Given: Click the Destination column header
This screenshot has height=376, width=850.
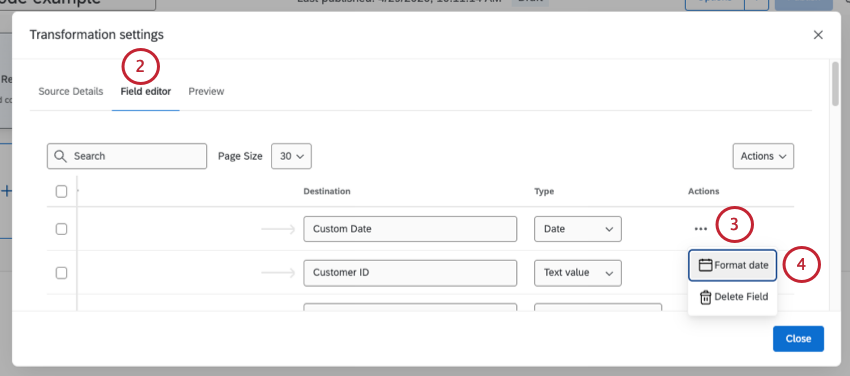Looking at the screenshot, I should (x=326, y=191).
